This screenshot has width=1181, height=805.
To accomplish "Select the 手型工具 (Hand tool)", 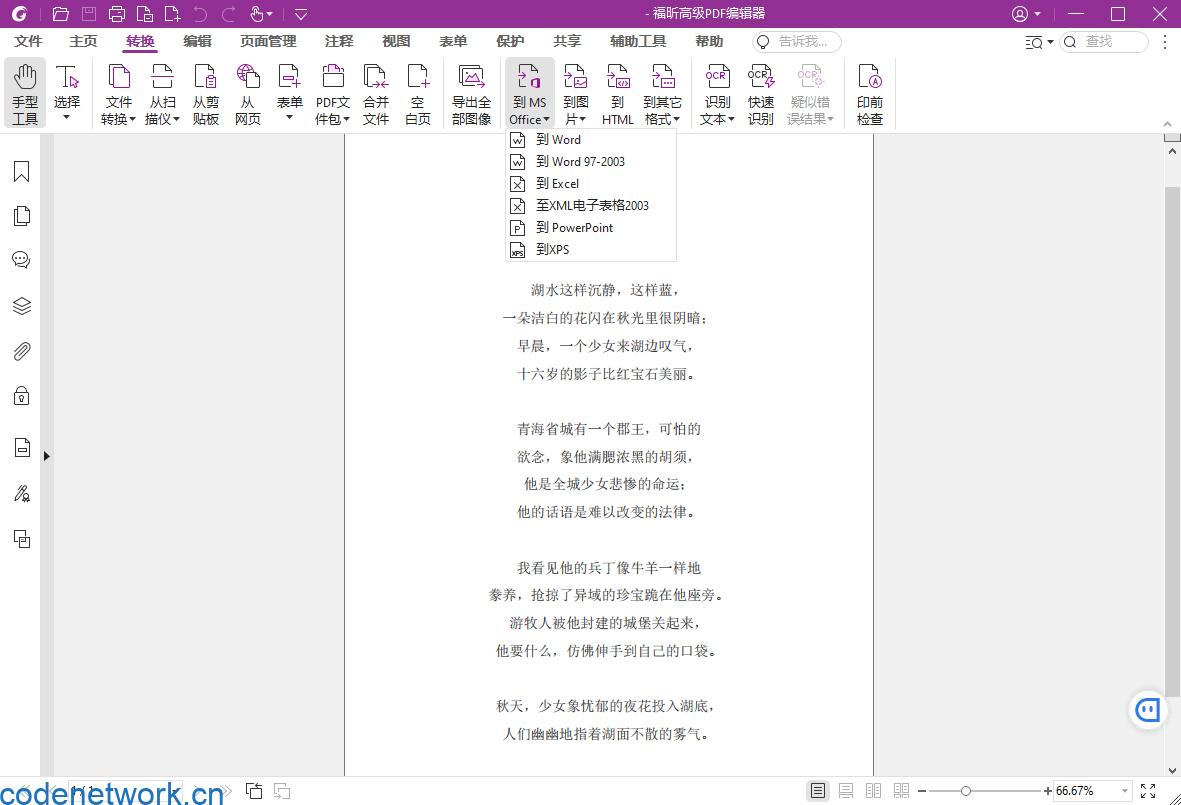I will tap(25, 92).
